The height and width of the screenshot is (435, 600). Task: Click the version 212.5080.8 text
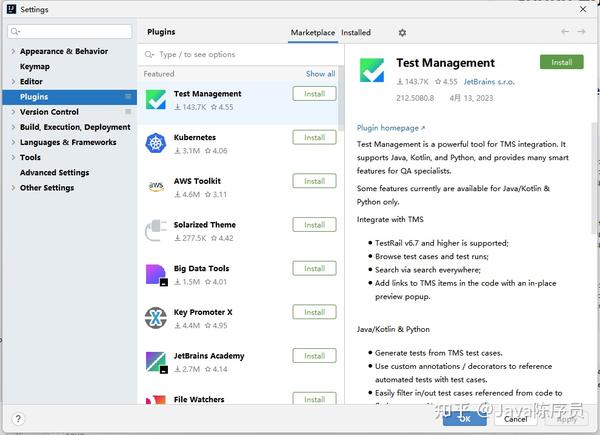click(415, 98)
